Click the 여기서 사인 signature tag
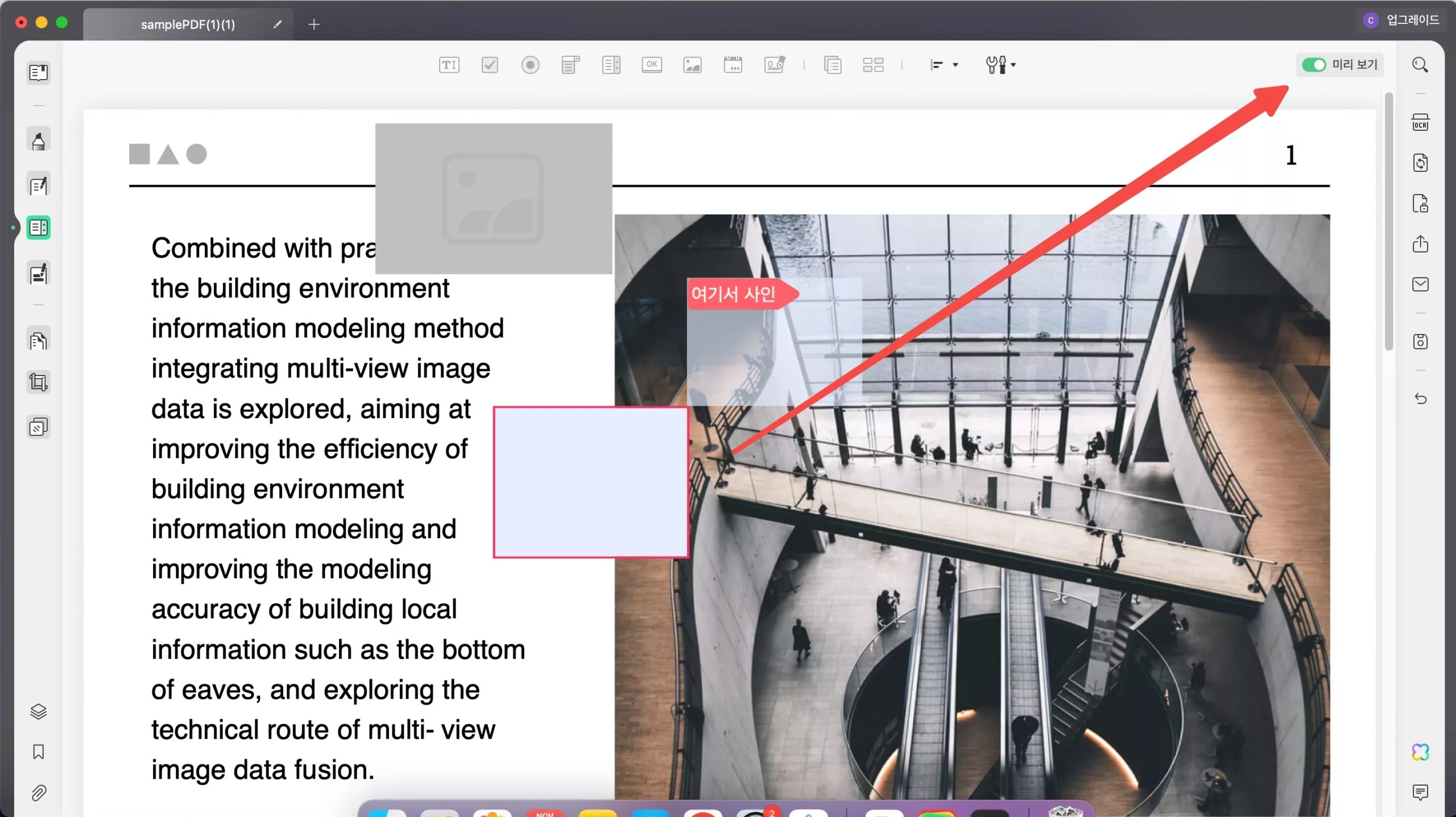Screen dimensions: 1456x817 point(742,294)
